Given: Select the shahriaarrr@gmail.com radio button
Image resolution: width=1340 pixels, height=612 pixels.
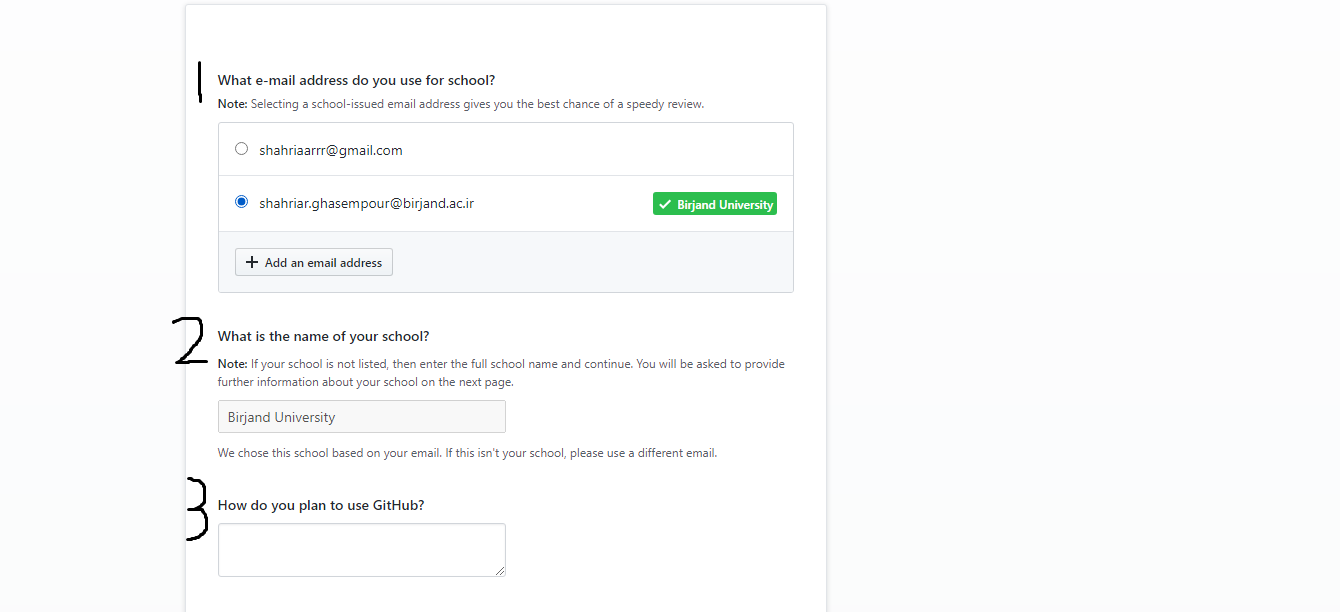Looking at the screenshot, I should (x=241, y=149).
